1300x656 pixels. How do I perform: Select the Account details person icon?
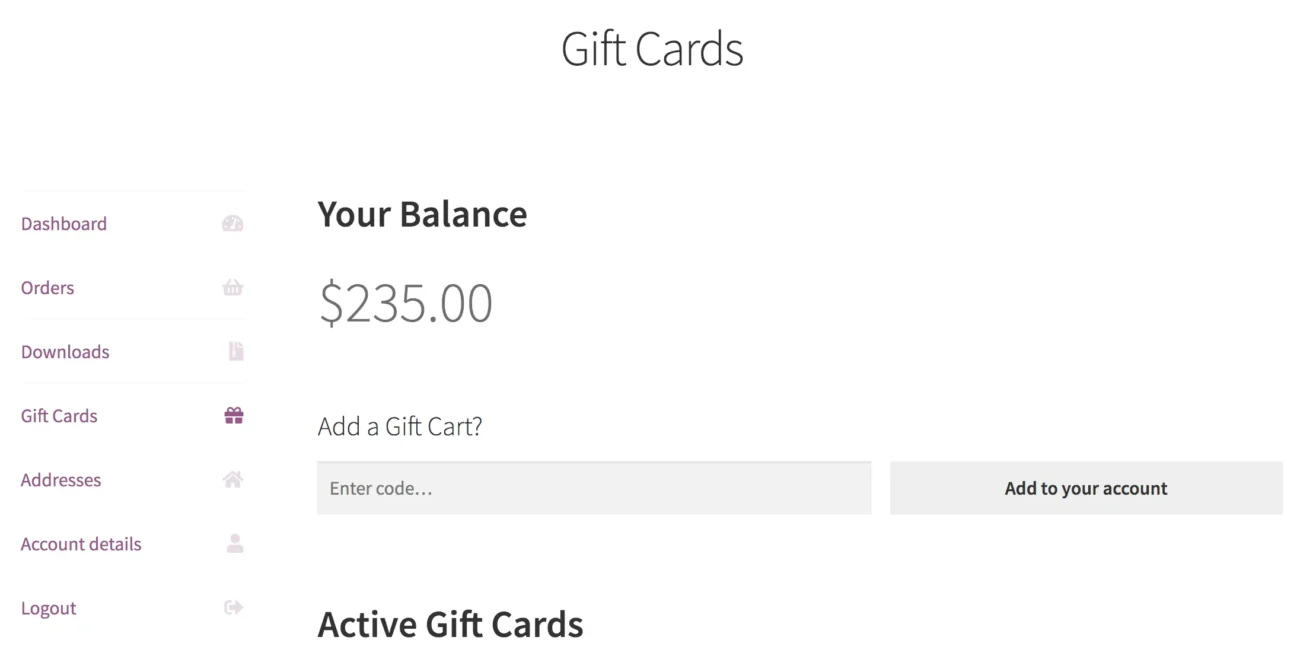point(232,543)
